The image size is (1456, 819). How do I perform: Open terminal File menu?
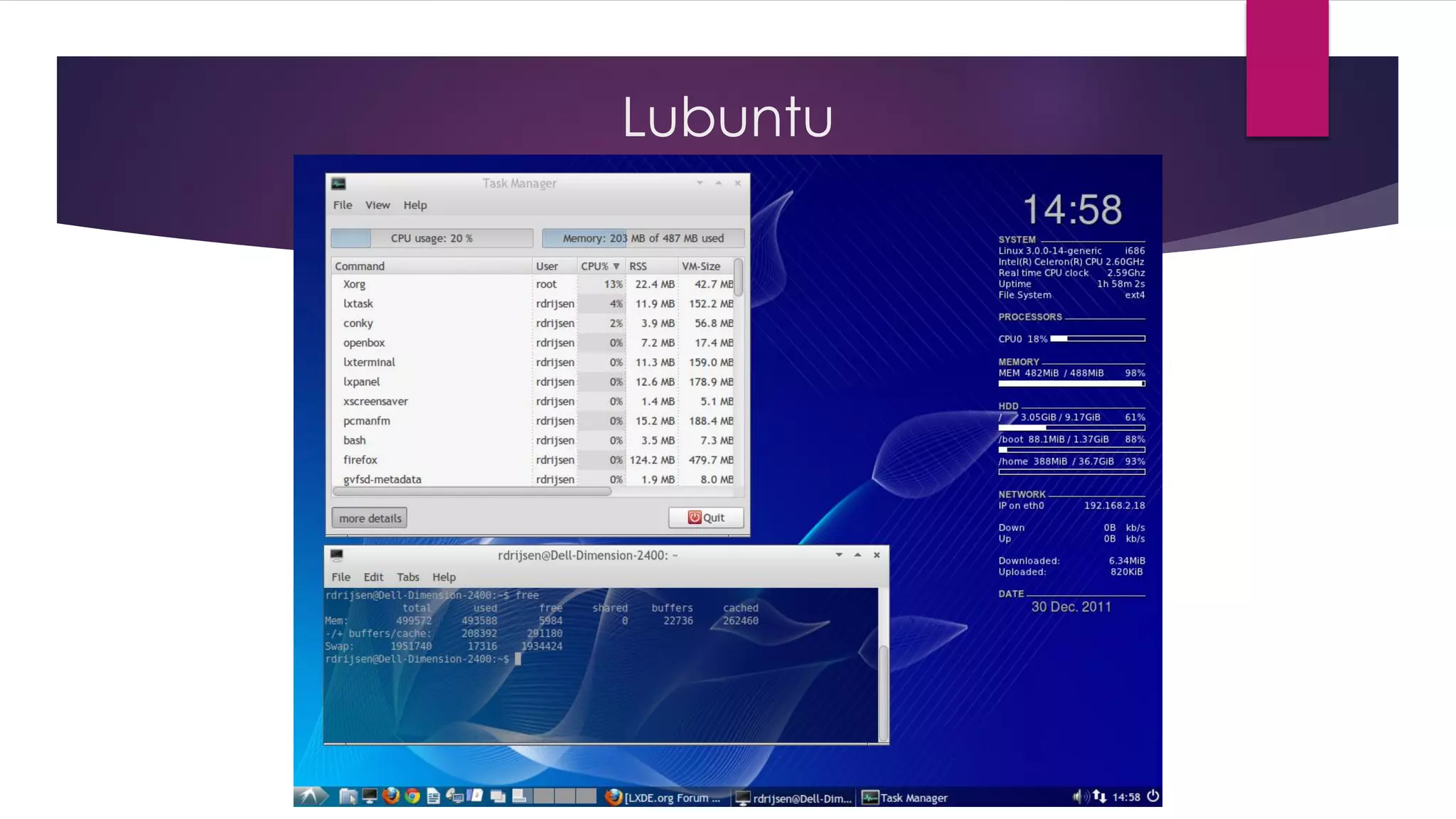point(341,577)
